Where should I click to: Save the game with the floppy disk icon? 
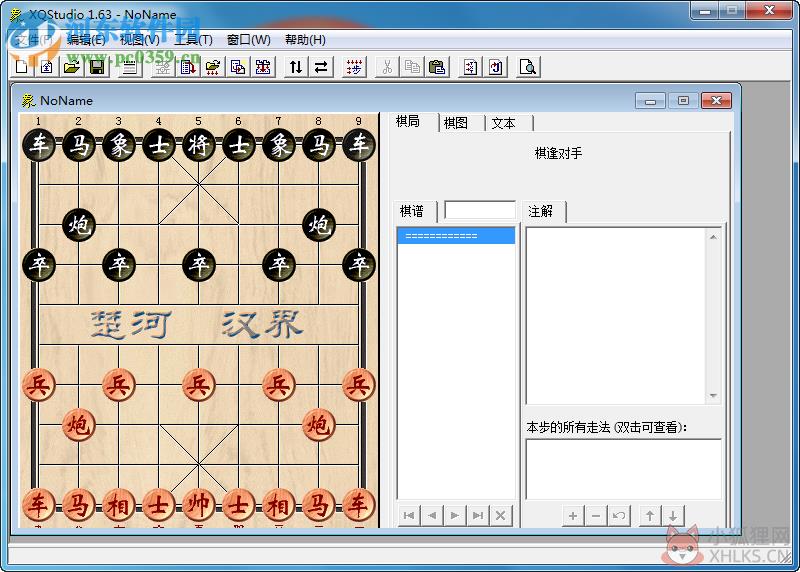[97, 67]
